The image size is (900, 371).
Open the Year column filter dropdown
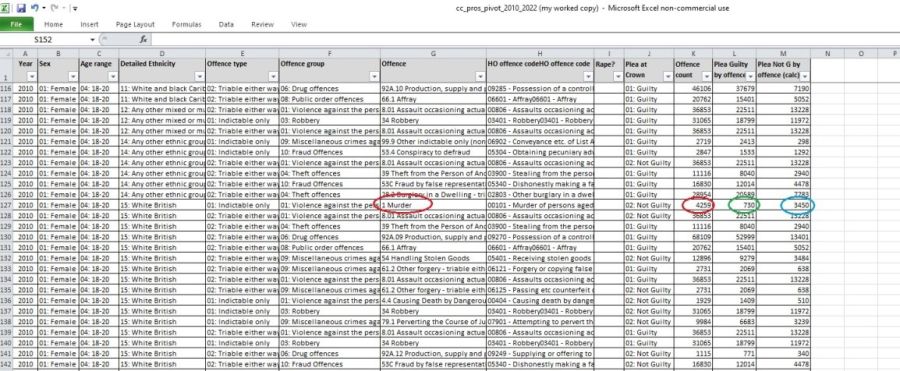(32, 76)
